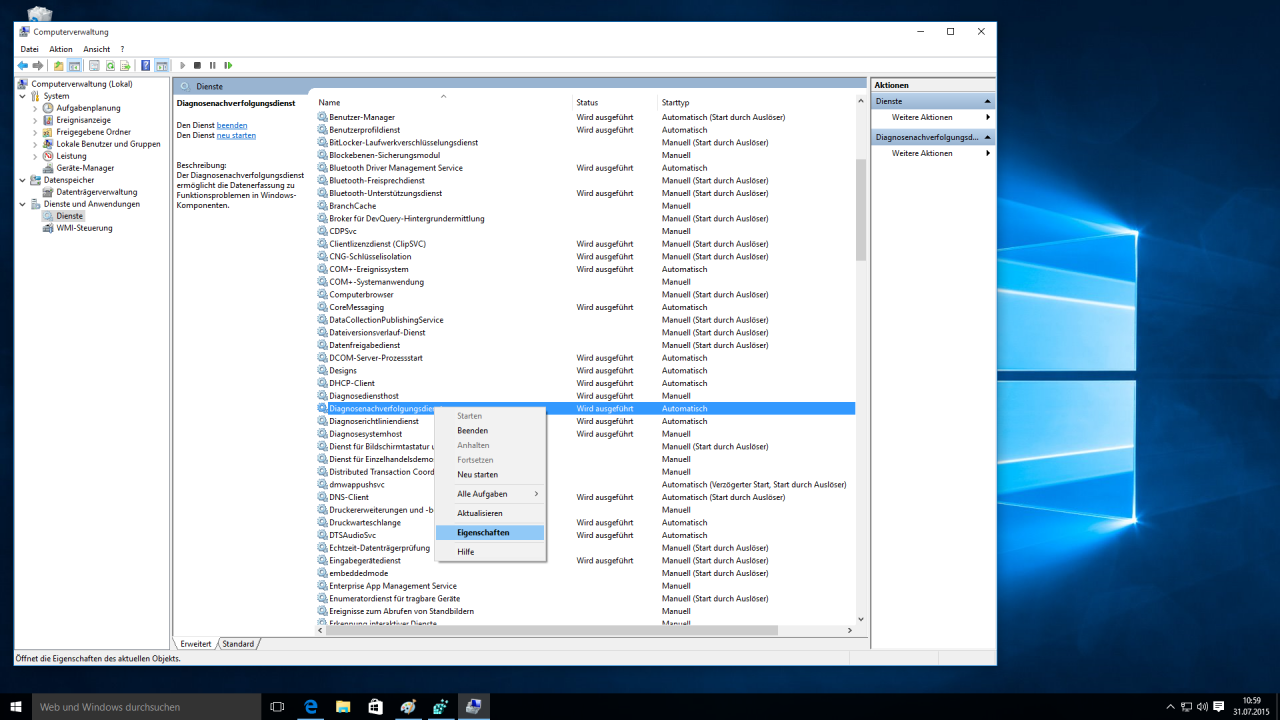Expand Aufgabenplanung in the tree
The width and height of the screenshot is (1280, 720).
35,108
